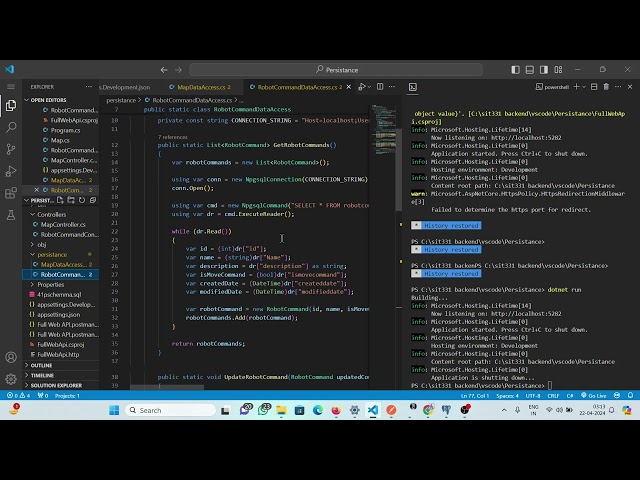Open the hamburger application menu
This screenshot has height=480, width=640.
pyautogui.click(x=11, y=87)
